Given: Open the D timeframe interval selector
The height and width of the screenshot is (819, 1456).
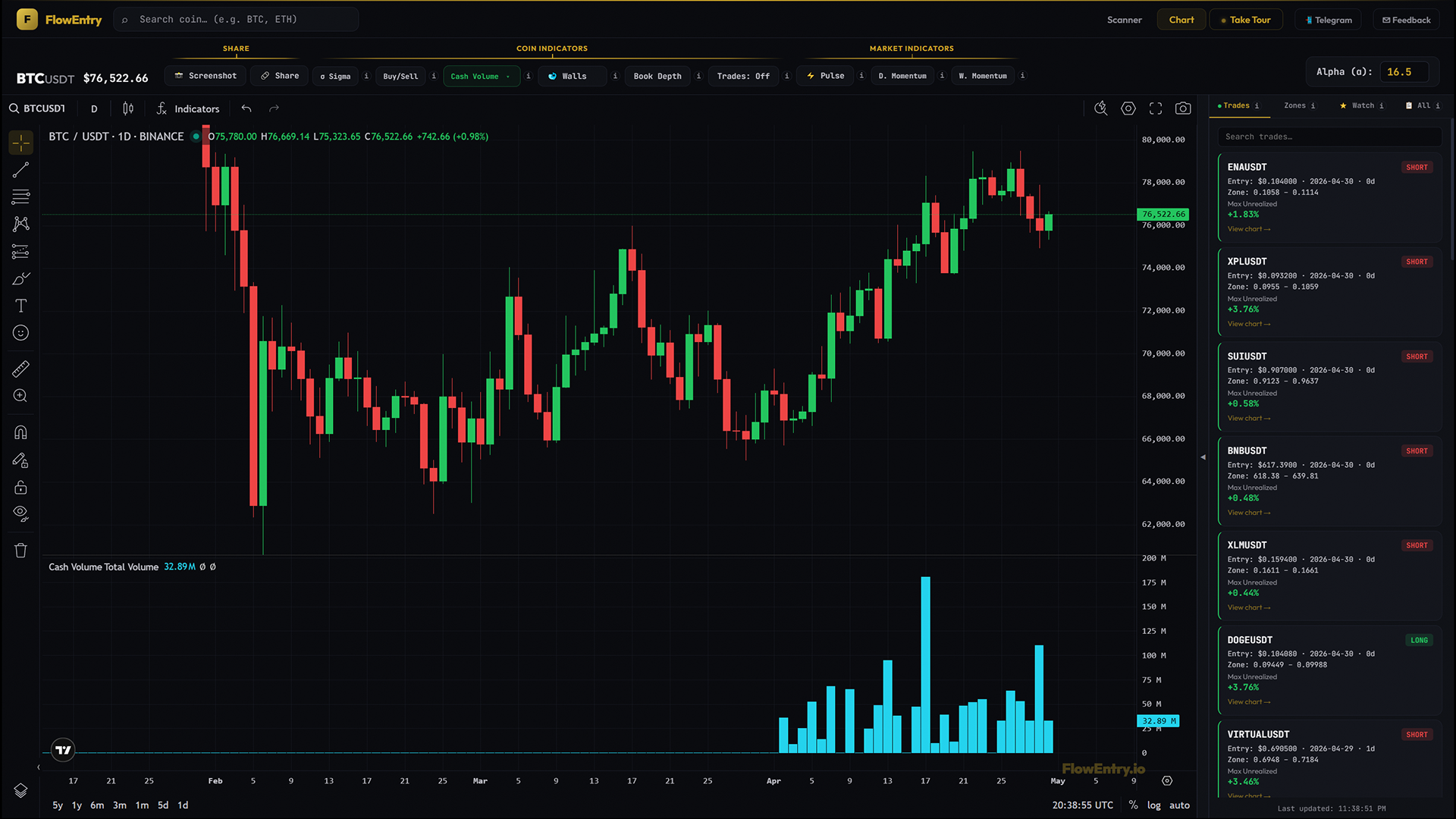Looking at the screenshot, I should [x=94, y=108].
